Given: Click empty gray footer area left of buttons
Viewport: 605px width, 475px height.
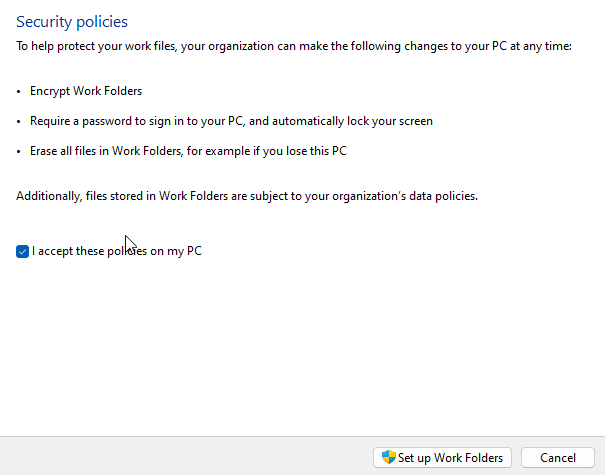Looking at the screenshot, I should point(180,456).
